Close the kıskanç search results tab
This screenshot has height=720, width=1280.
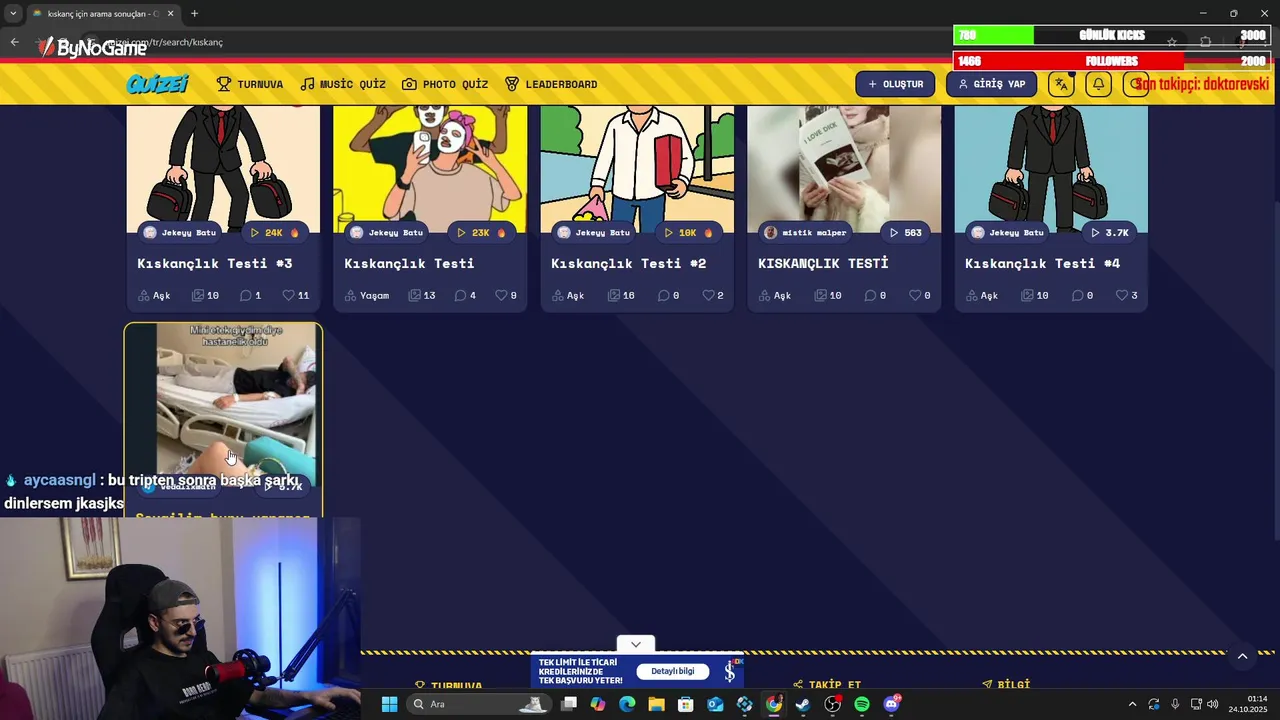tap(170, 14)
